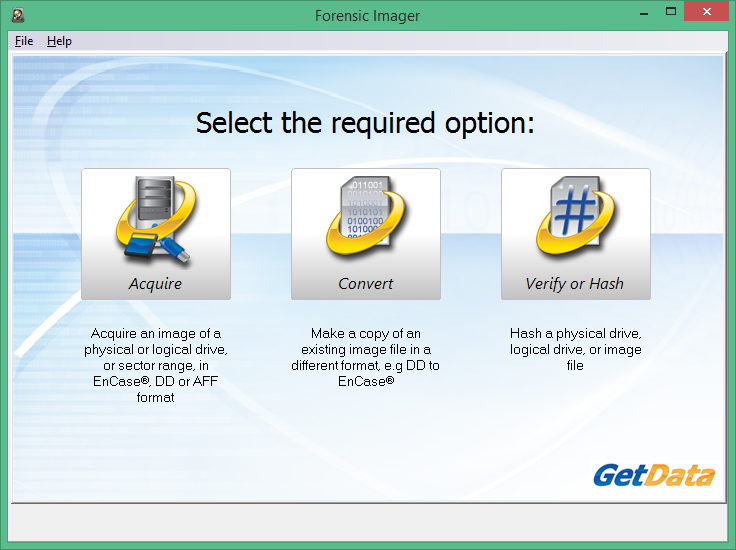Open the Help menu
The width and height of the screenshot is (736, 550).
[x=59, y=41]
